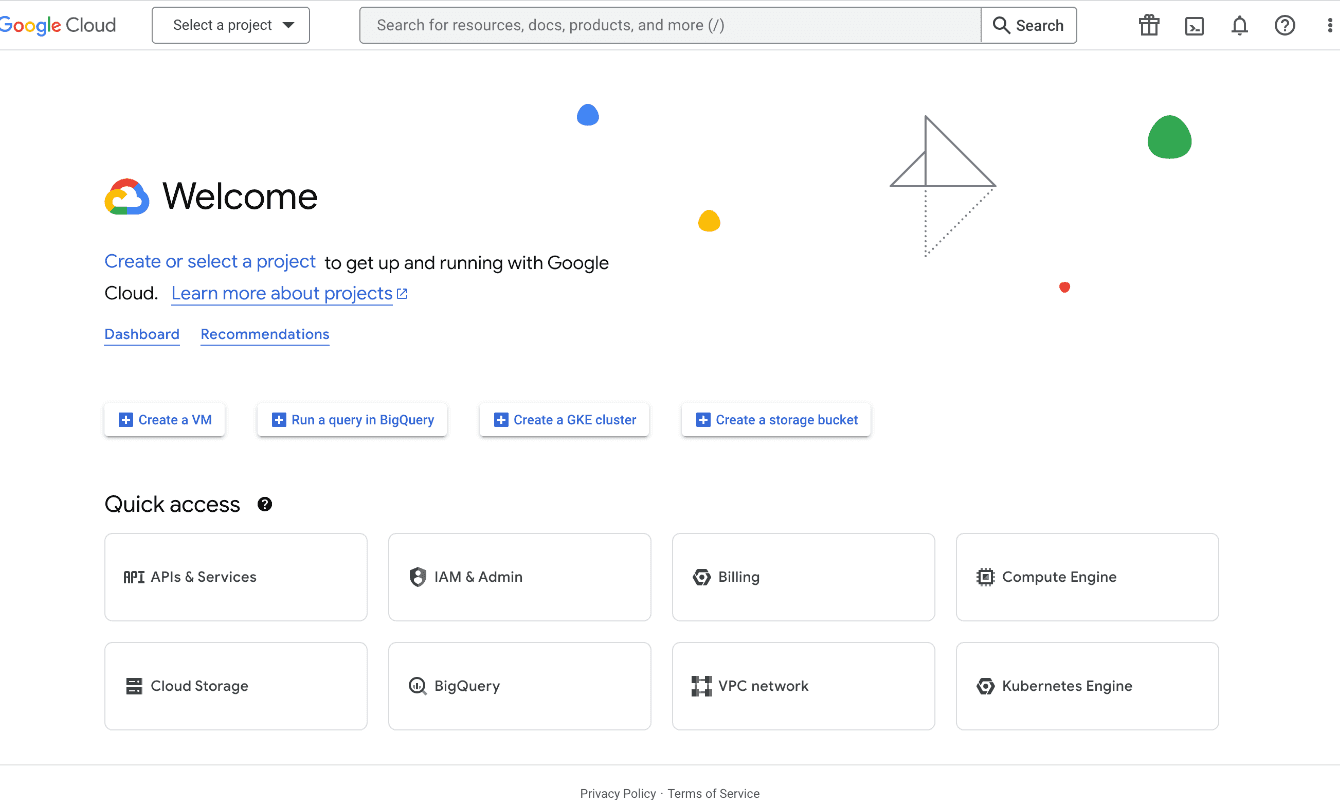The height and width of the screenshot is (800, 1340).
Task: Open the Cloud Storage card
Action: pos(236,686)
